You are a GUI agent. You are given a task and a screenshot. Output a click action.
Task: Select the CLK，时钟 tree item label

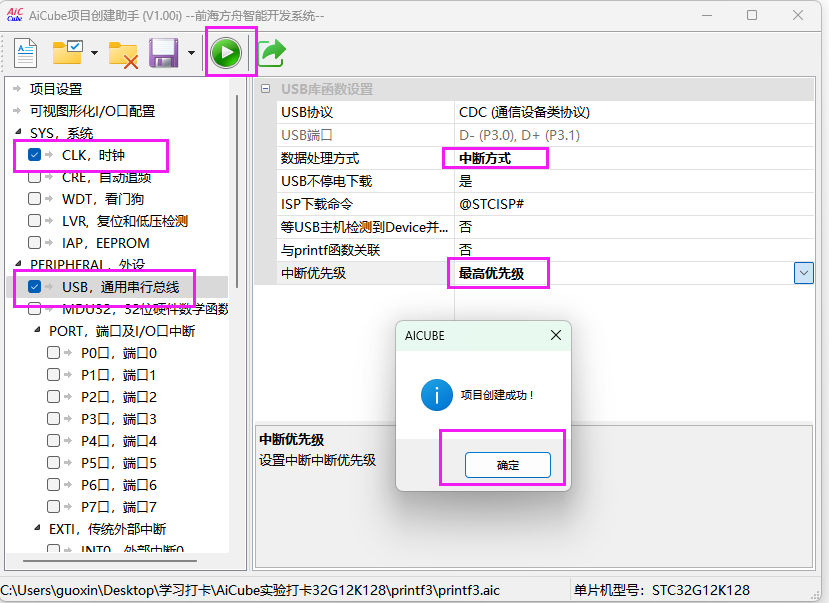[x=94, y=155]
